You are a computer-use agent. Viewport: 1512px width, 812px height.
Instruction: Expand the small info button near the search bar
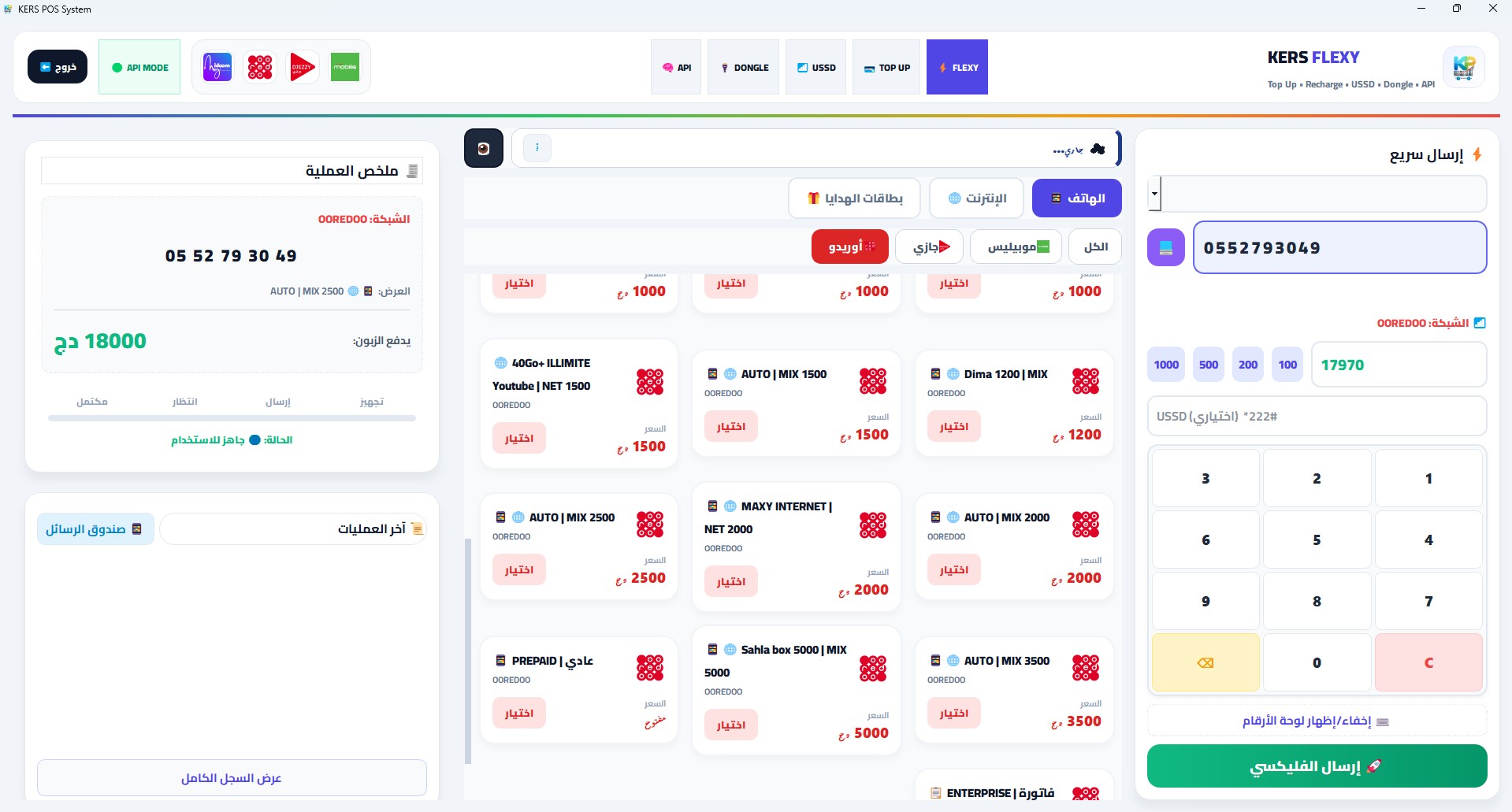pos(537,148)
